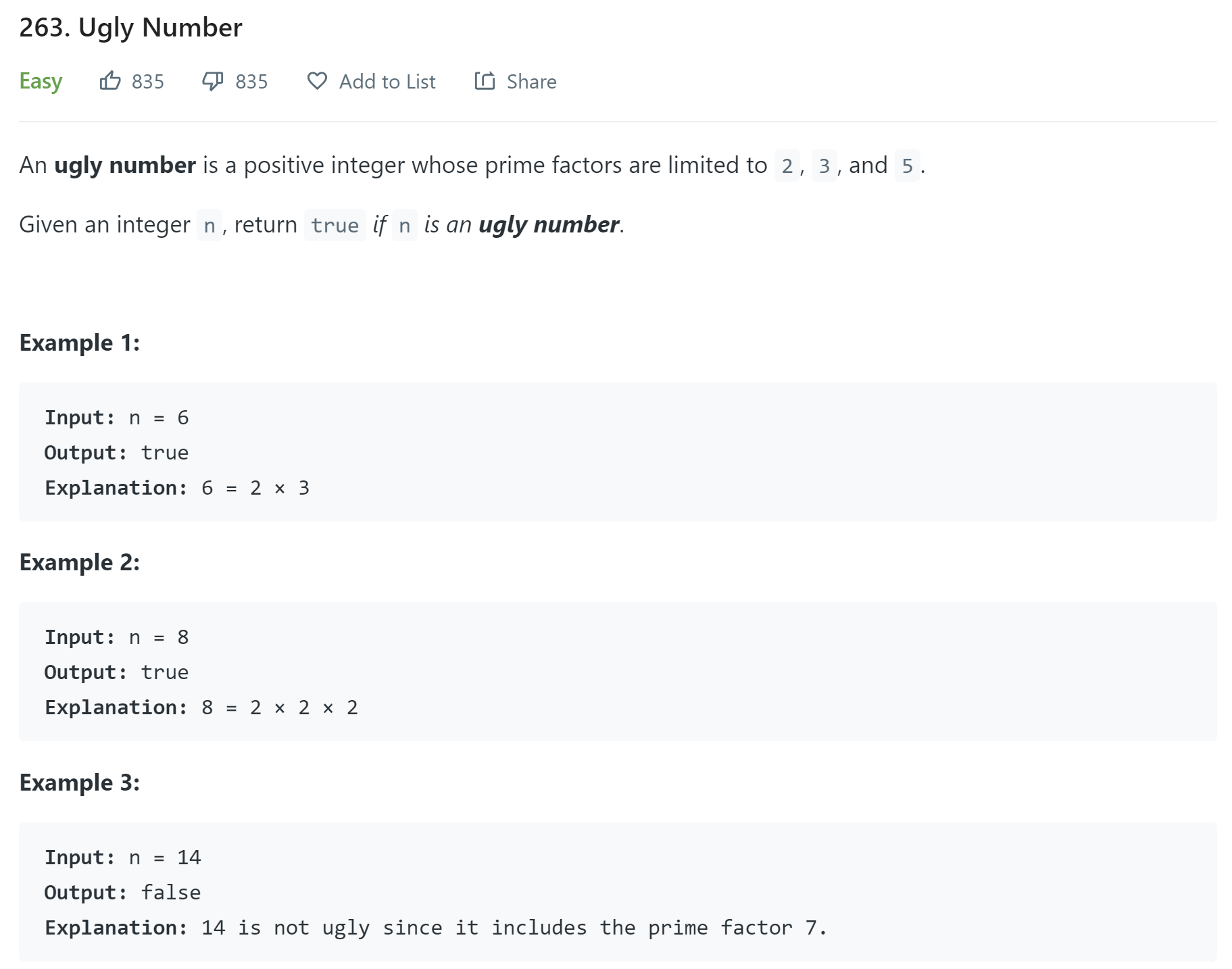Select the inline code token '5'
Image resolution: width=1232 pixels, height=969 pixels.
coord(908,164)
